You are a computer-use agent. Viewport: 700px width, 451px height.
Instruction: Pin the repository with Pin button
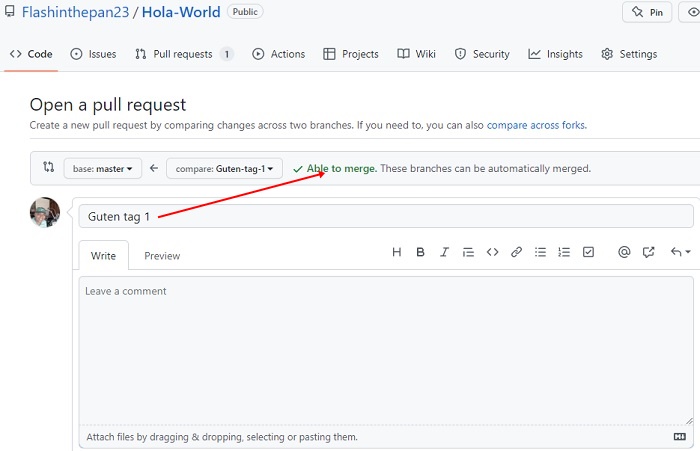point(647,12)
